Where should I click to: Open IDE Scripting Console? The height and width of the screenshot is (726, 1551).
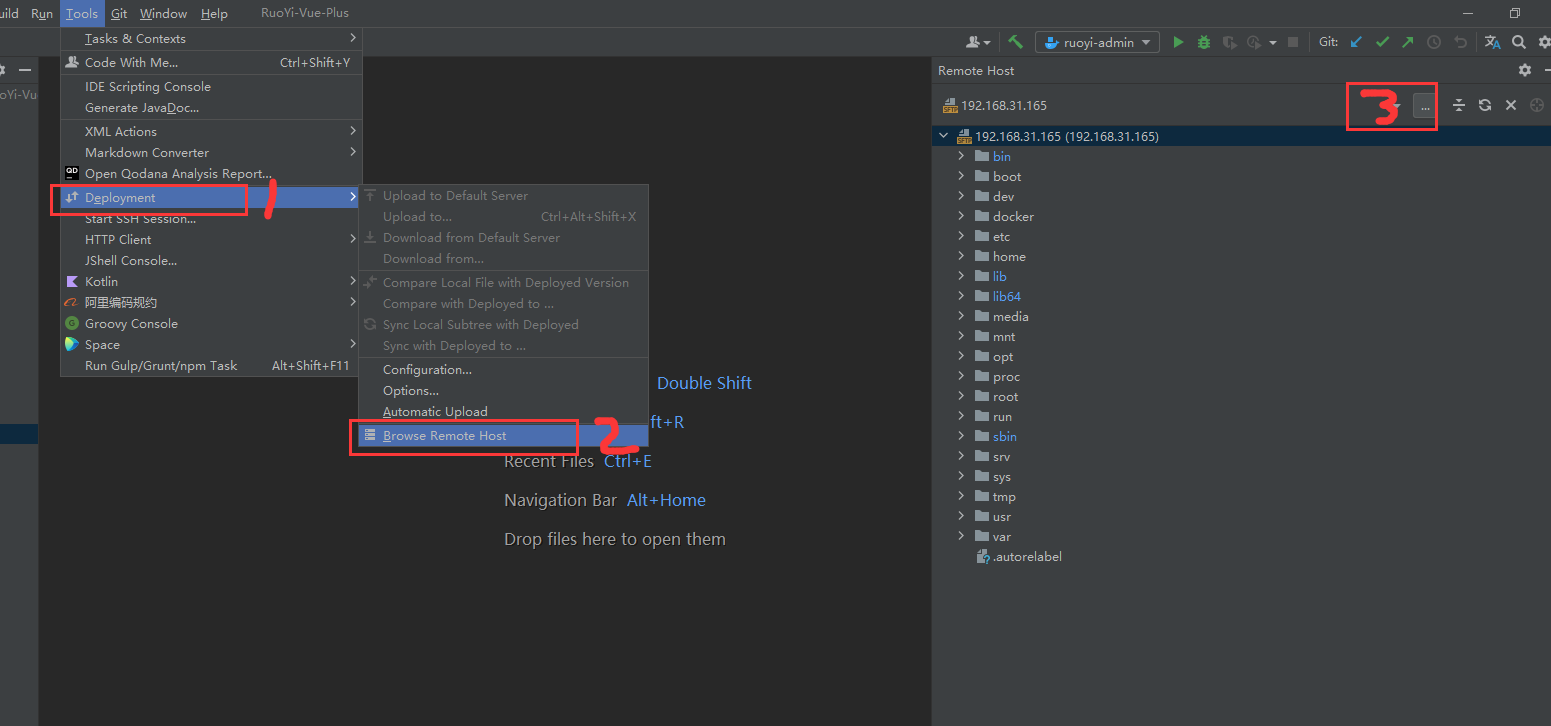(x=210, y=87)
